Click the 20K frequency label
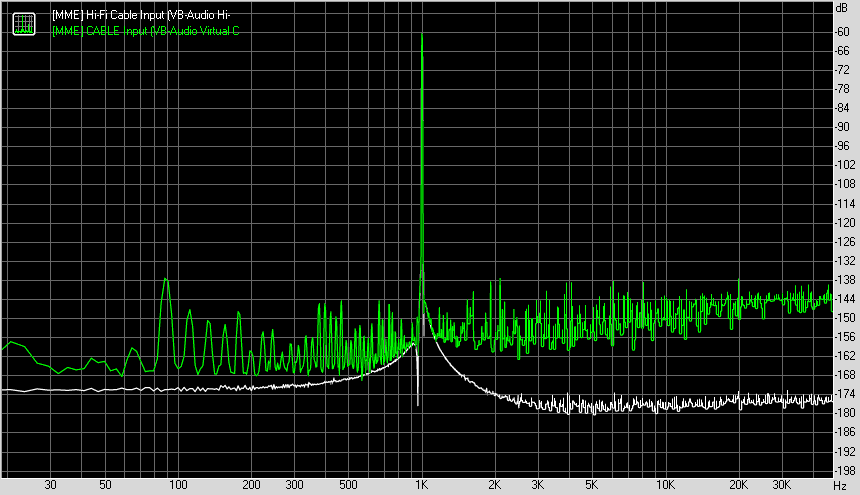The image size is (860, 495). pyautogui.click(x=738, y=485)
